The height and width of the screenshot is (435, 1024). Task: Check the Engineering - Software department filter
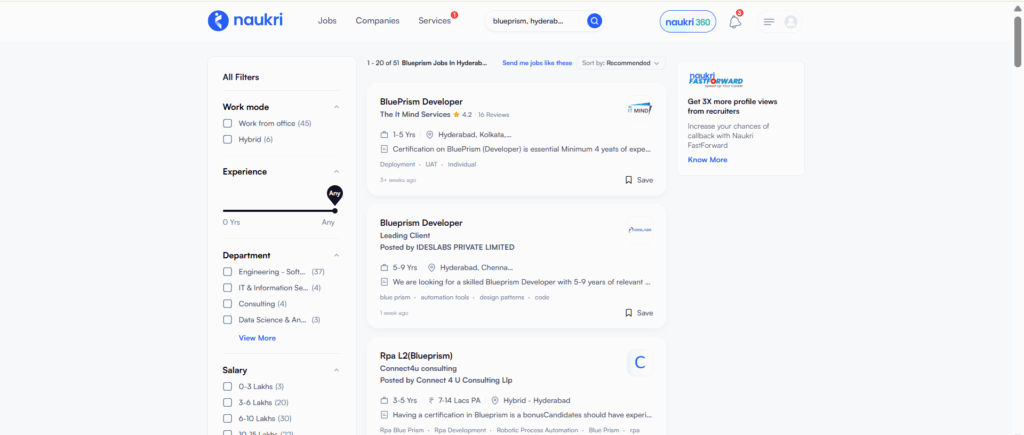pyautogui.click(x=227, y=272)
